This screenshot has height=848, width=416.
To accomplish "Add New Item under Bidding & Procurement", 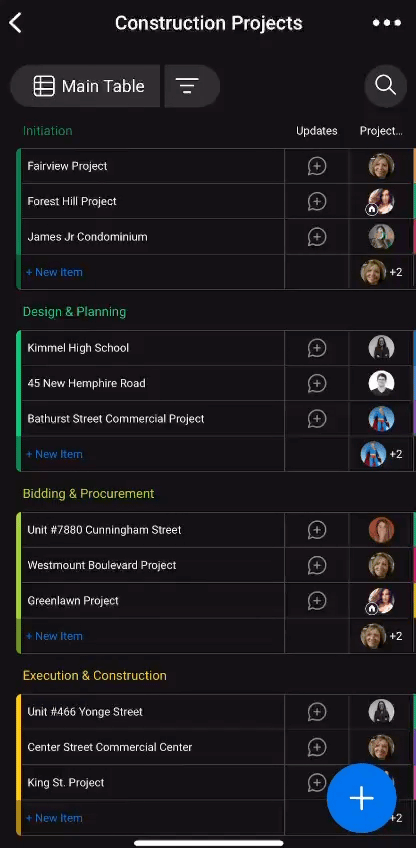I will (54, 636).
